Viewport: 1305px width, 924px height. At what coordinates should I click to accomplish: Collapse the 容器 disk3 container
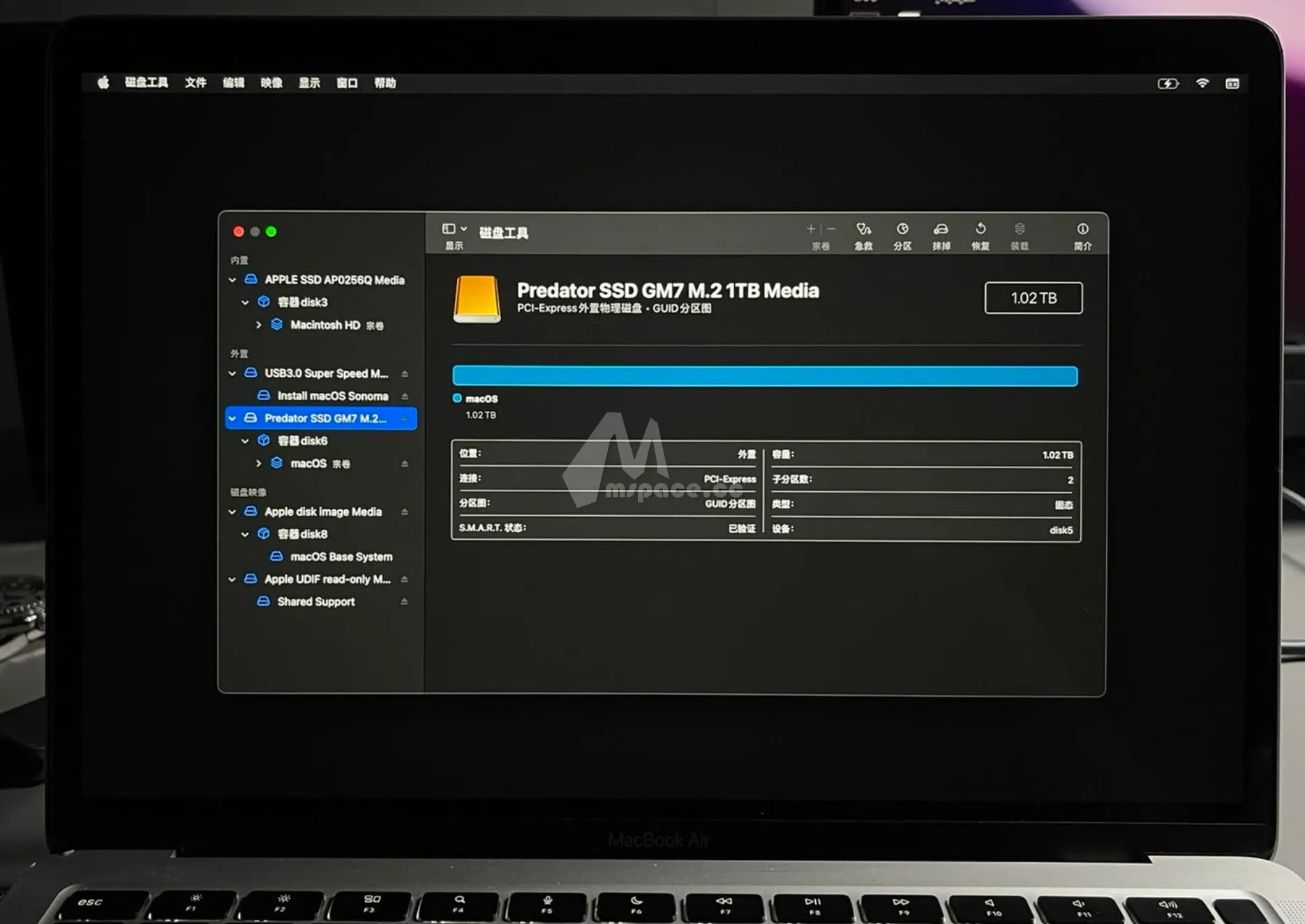point(245,303)
